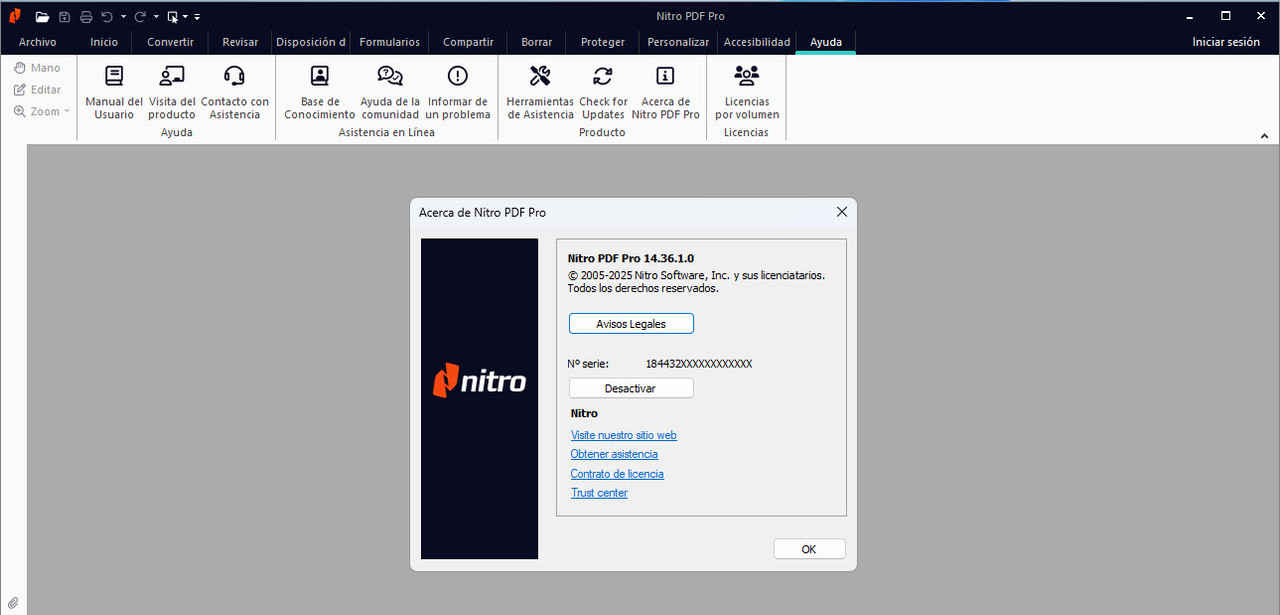Close the Acerca de Nitro PDF Pro dialog
This screenshot has height=615, width=1280.
pos(841,212)
